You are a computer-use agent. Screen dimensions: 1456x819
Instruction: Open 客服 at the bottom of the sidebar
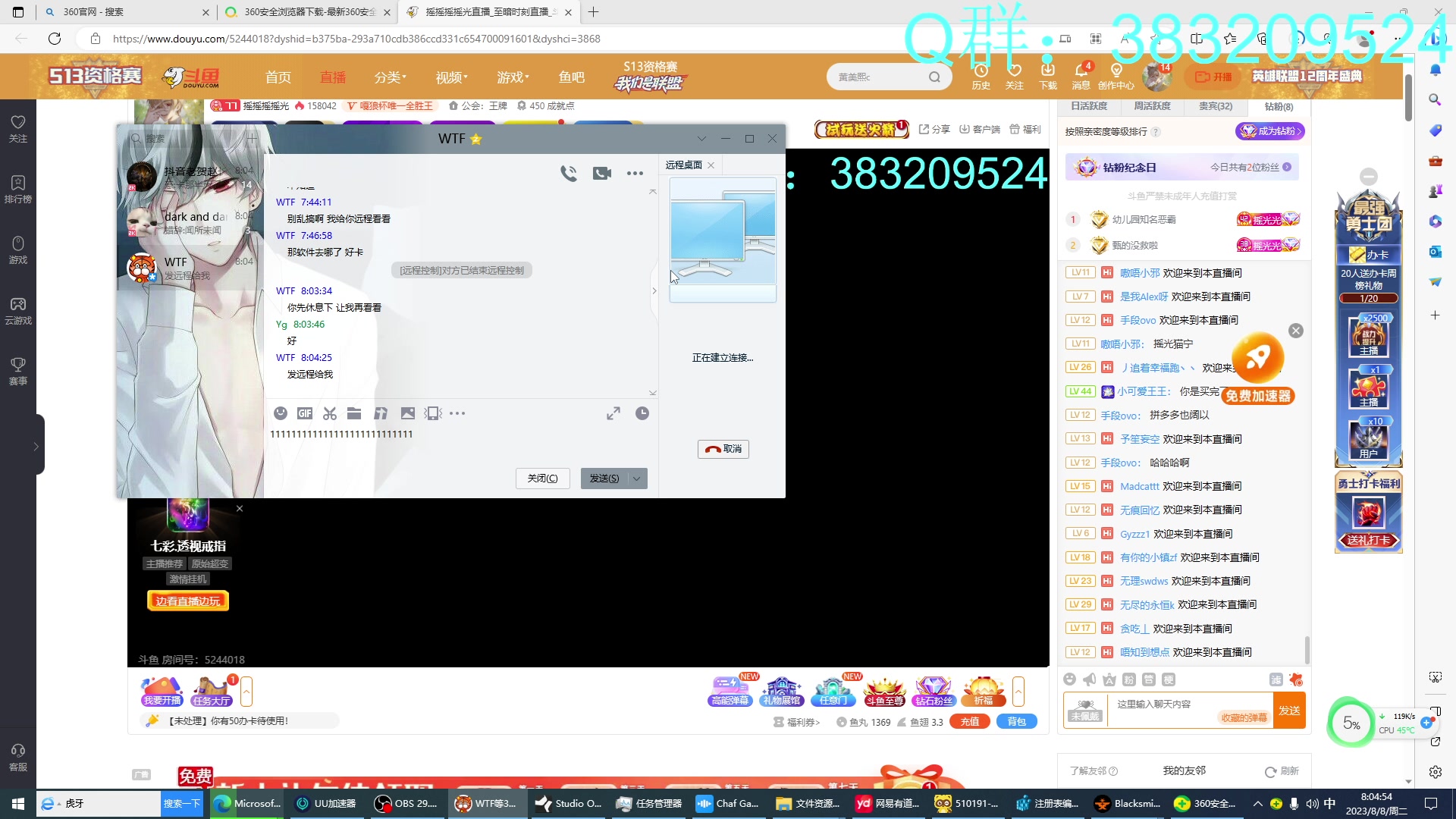(18, 758)
